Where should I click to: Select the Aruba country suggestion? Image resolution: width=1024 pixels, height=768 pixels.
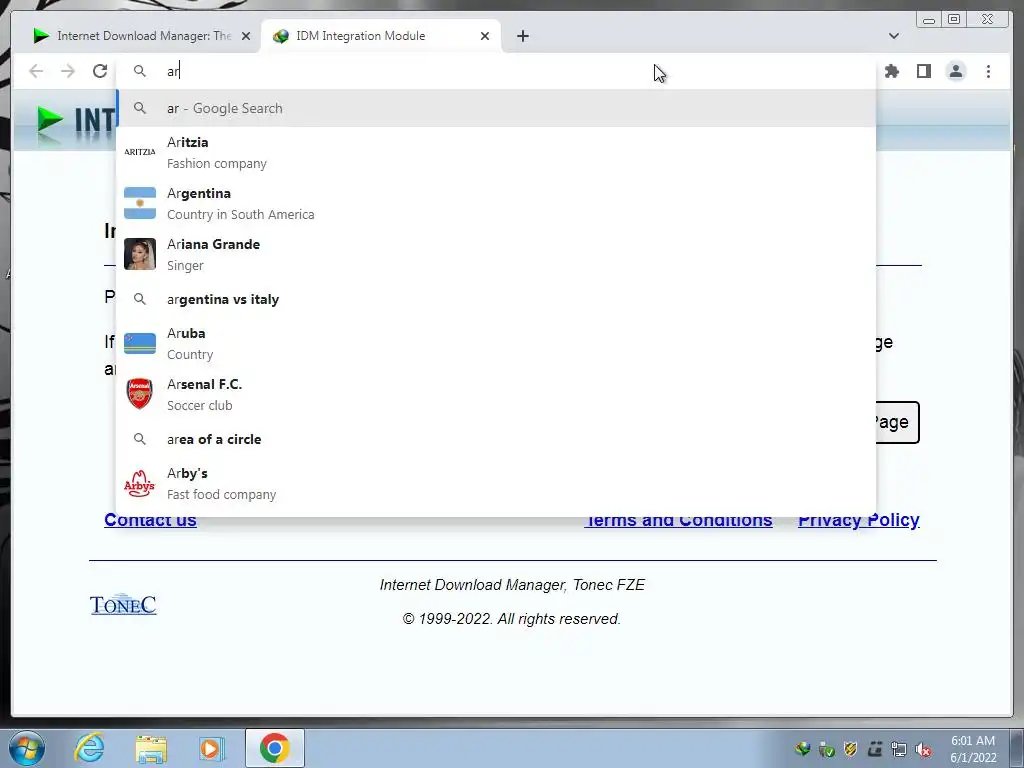(x=496, y=344)
